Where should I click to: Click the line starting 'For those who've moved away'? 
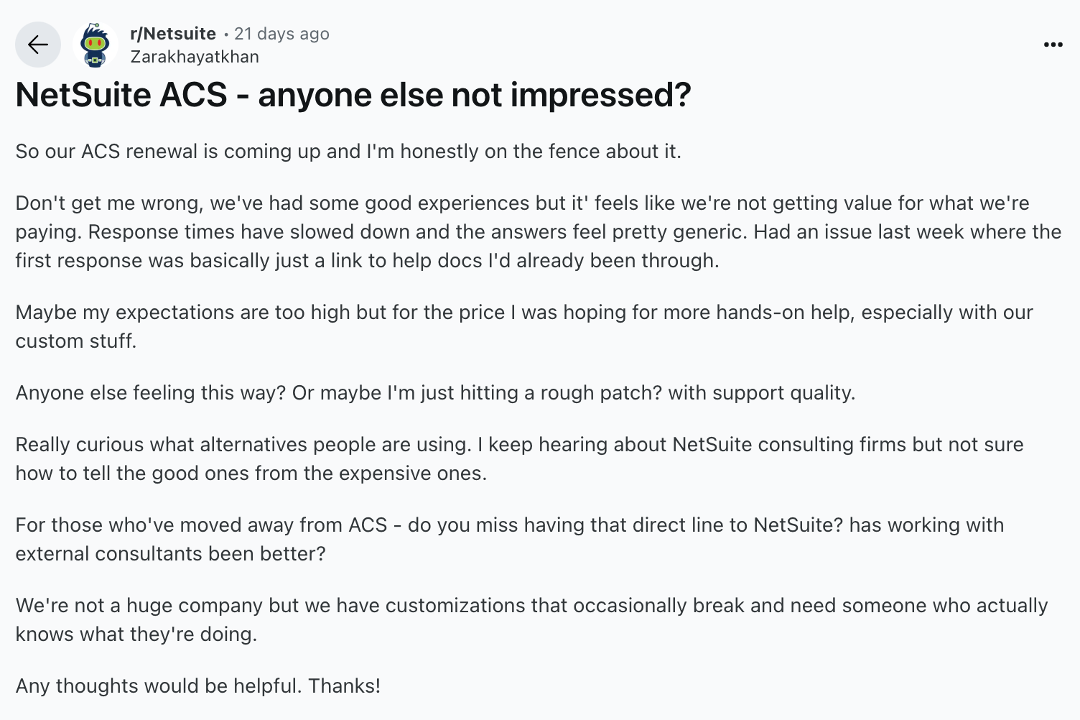pyautogui.click(x=509, y=524)
